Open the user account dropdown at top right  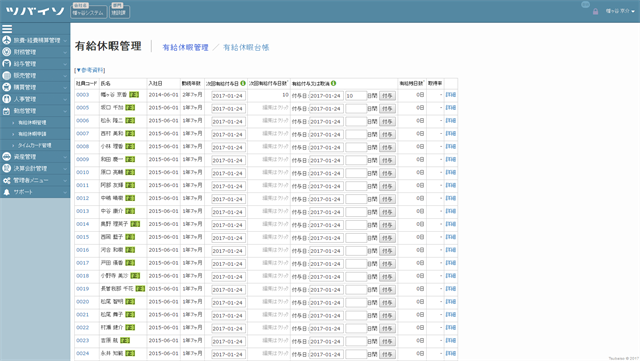pyautogui.click(x=620, y=11)
